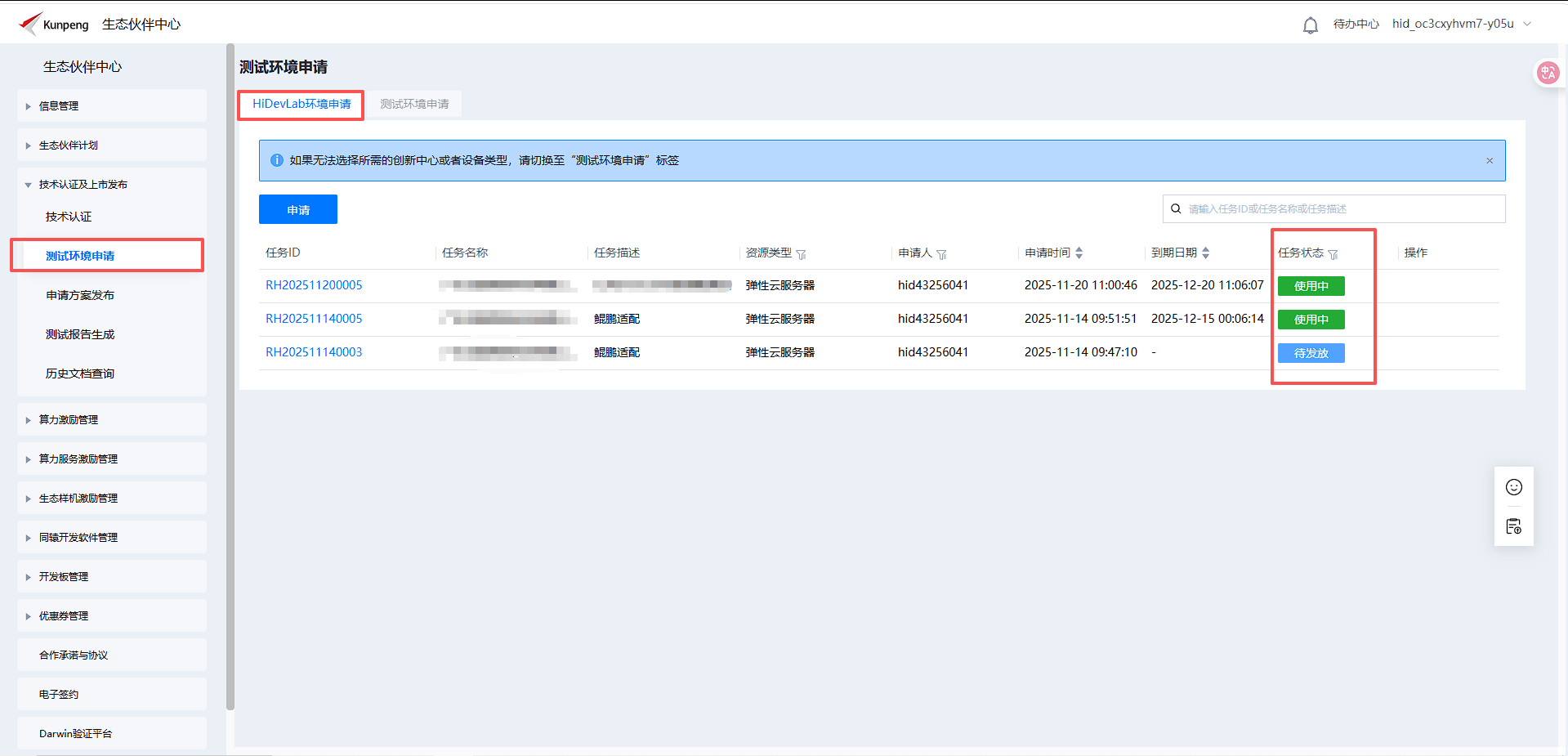This screenshot has width=1568, height=756.
Task: Click the blue 申请 button
Action: [x=298, y=209]
